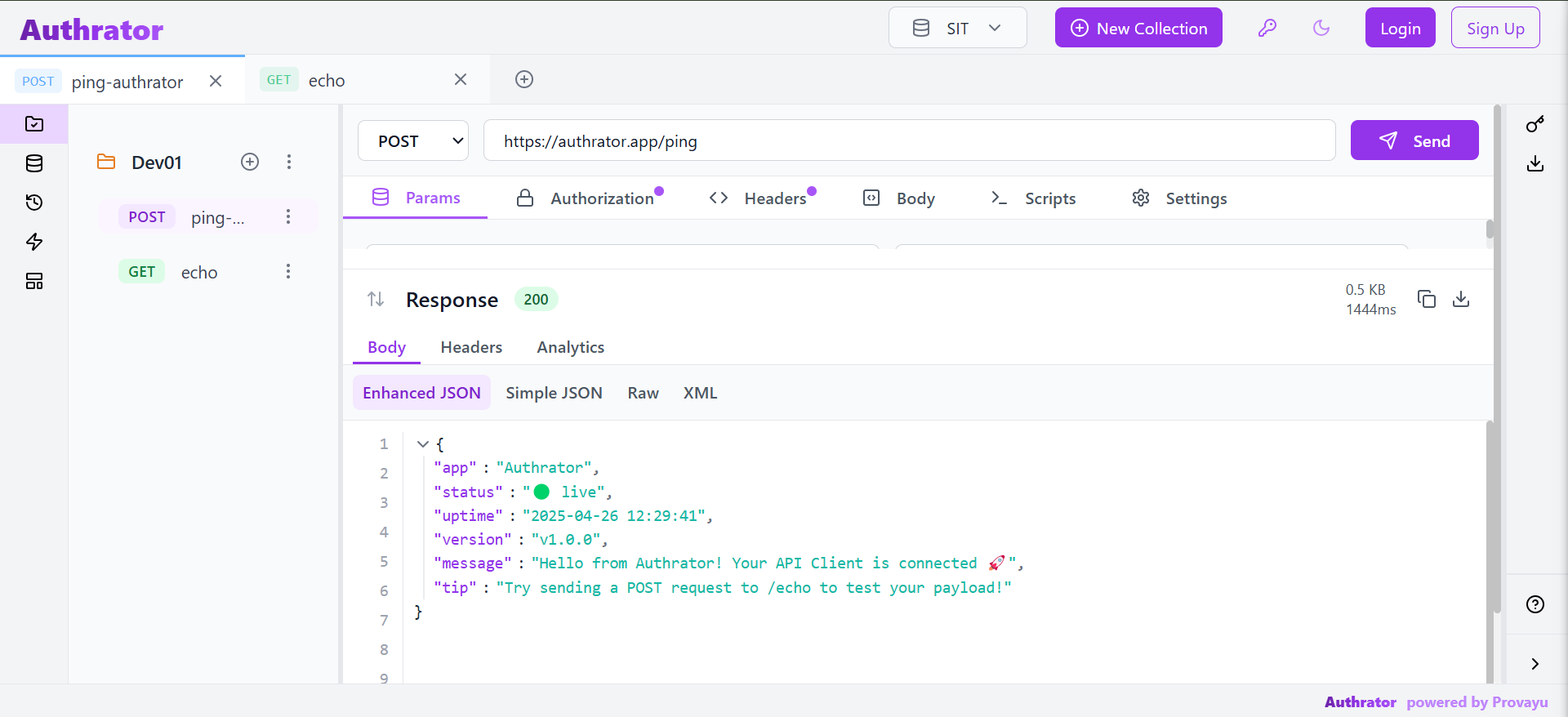The width and height of the screenshot is (1568, 717).
Task: Close the ping-authrator tab
Action: pyautogui.click(x=216, y=81)
